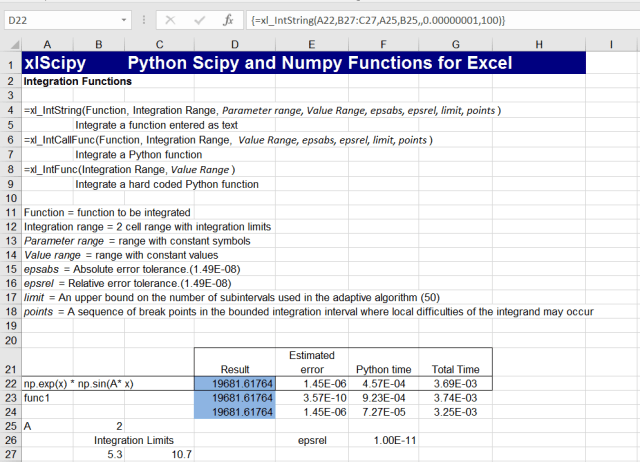Open the Insert Function fx dialog
This screenshot has width=640, height=462.
click(228, 20)
